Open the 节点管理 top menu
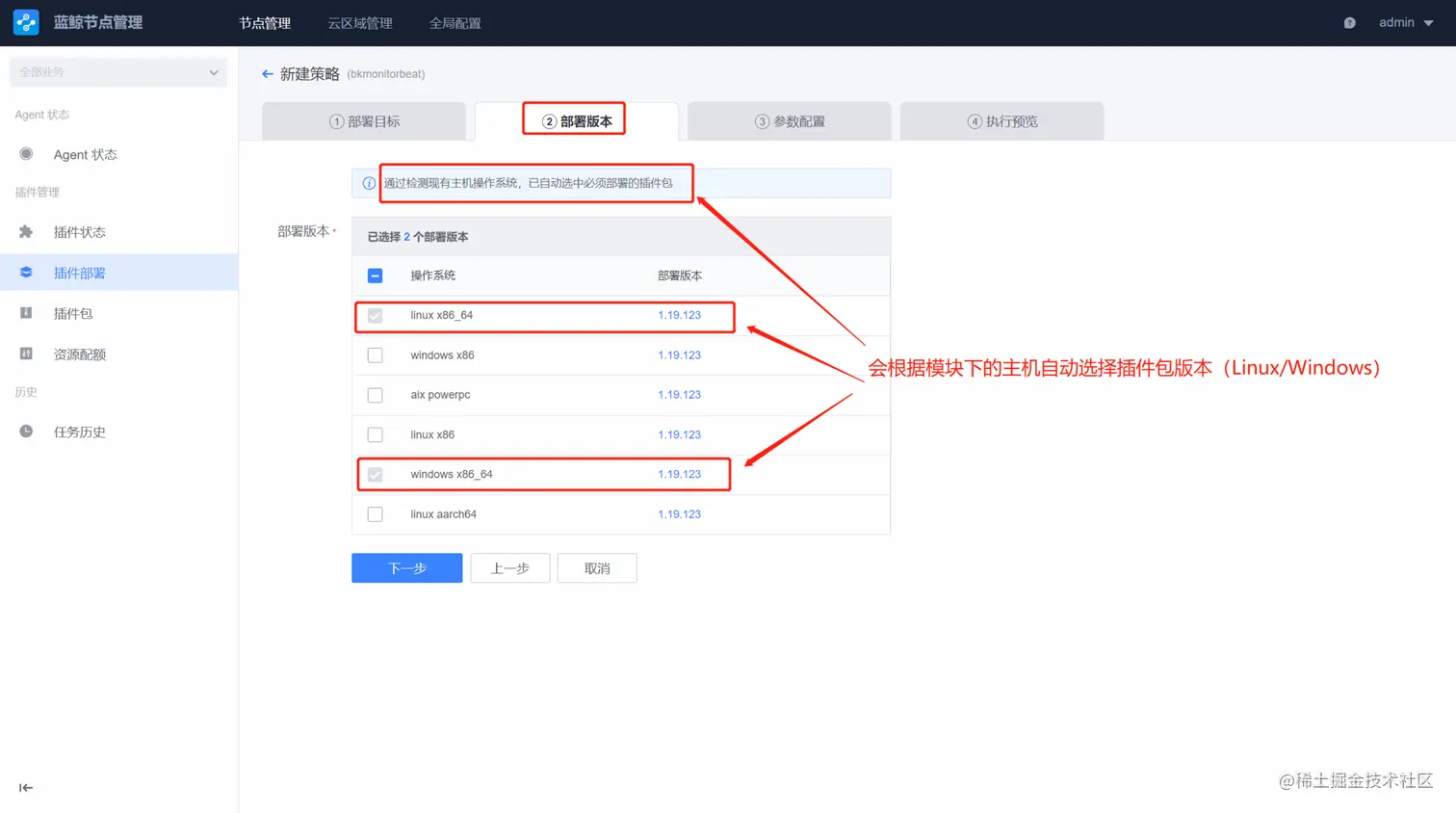The width and height of the screenshot is (1456, 813). click(265, 23)
